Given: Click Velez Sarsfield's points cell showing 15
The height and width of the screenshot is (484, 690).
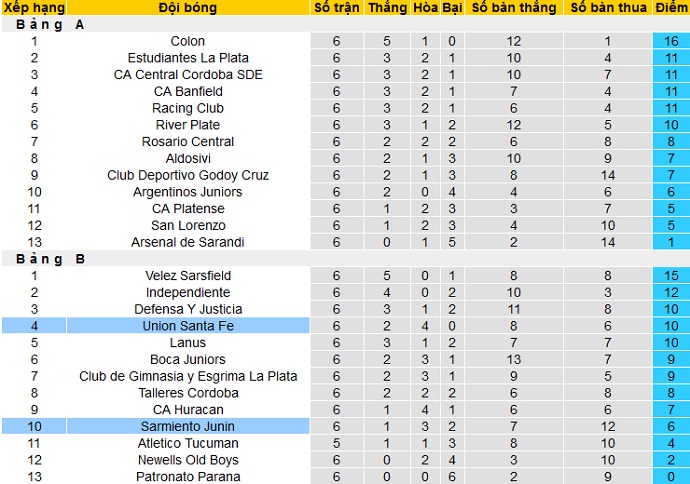Looking at the screenshot, I should coord(670,275).
